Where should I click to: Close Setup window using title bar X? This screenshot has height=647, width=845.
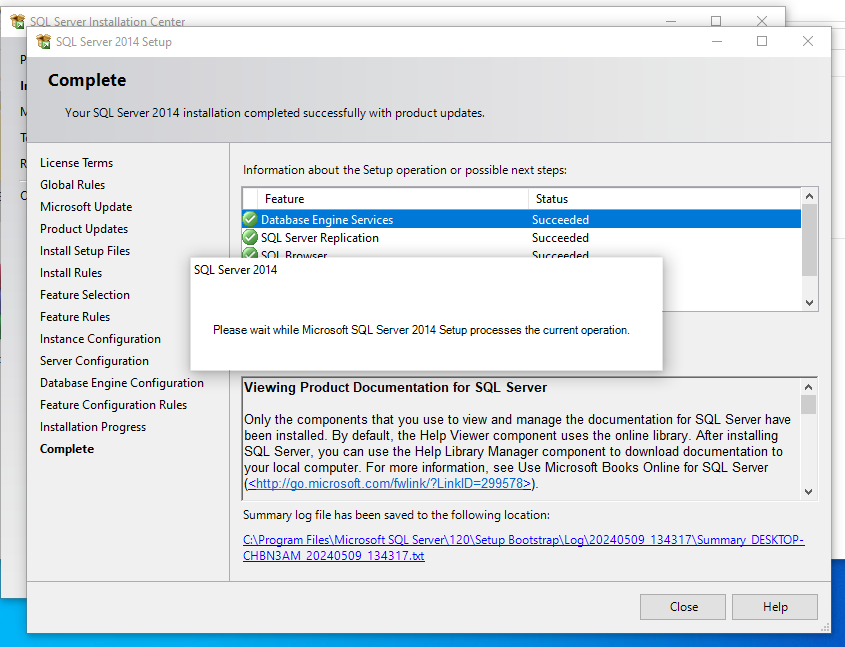pos(808,42)
